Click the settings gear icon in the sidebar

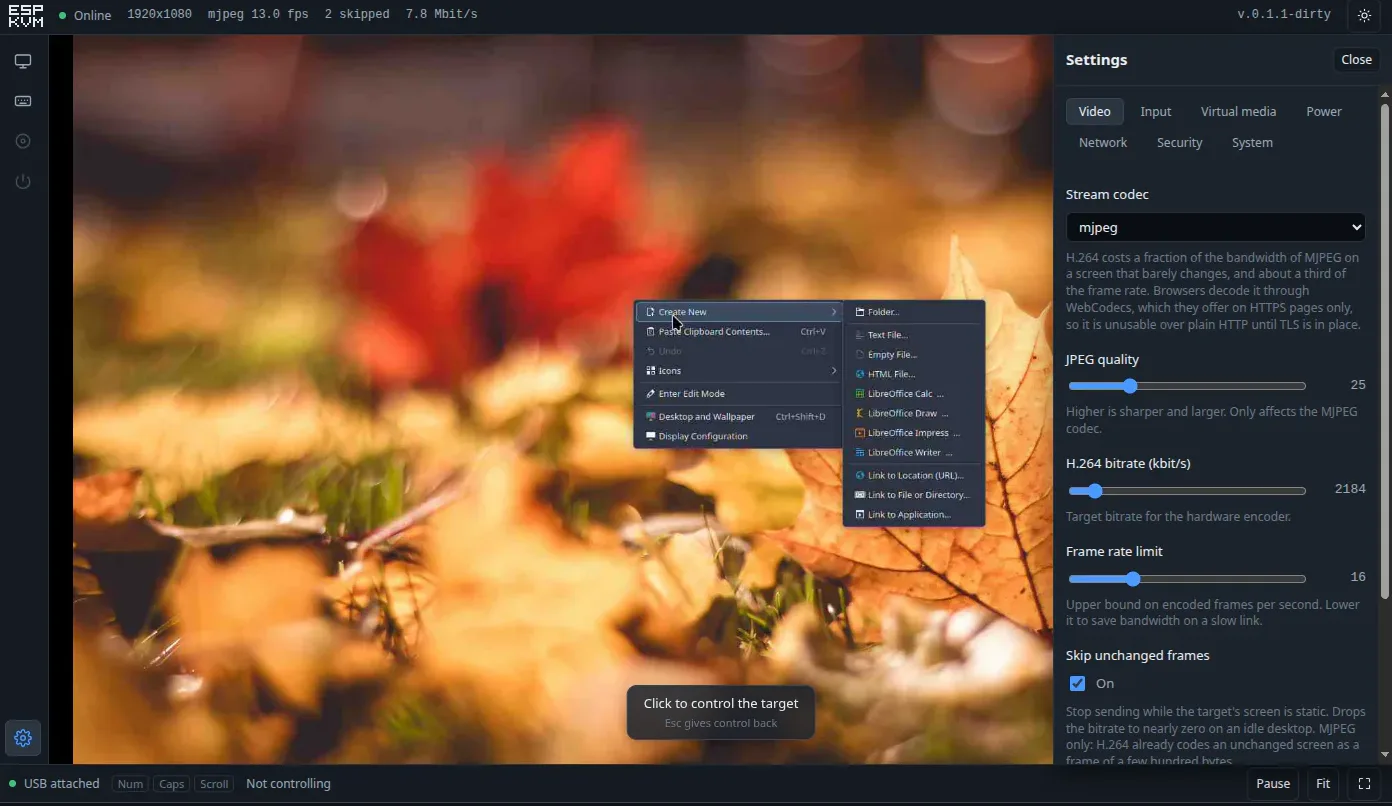click(x=23, y=738)
